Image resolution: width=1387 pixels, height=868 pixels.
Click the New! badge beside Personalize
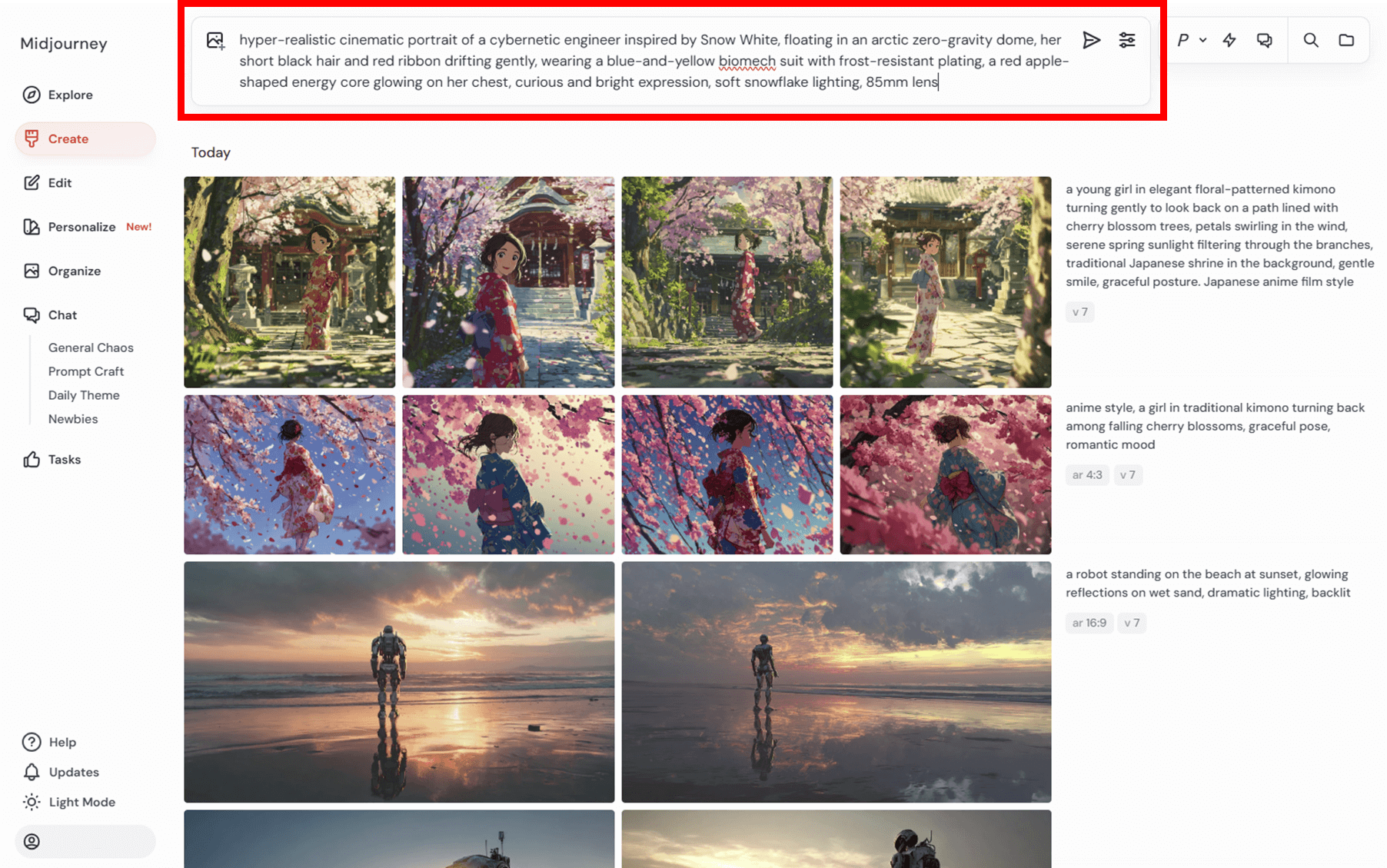[139, 227]
